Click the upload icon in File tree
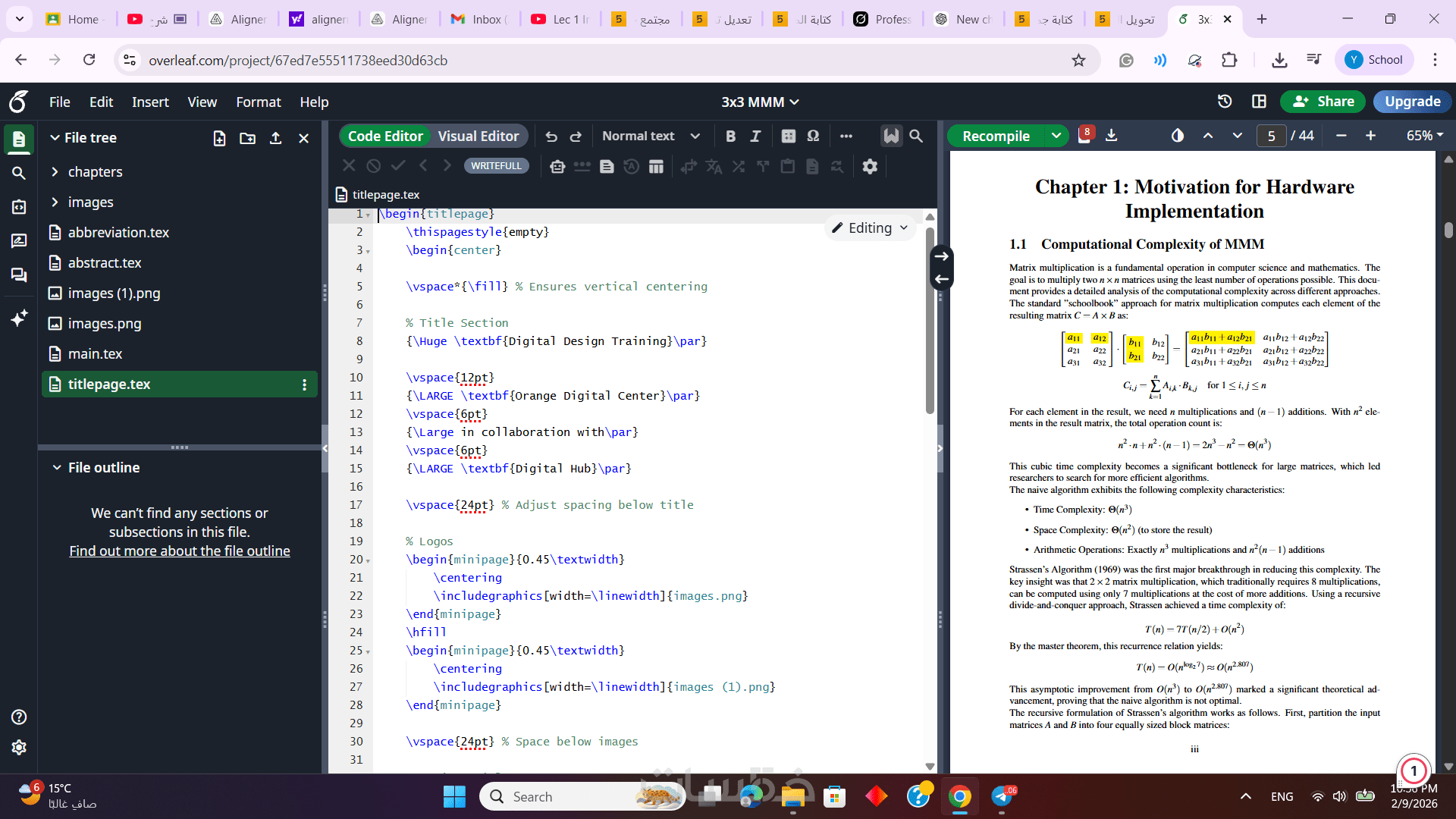The image size is (1456, 819). pos(275,138)
